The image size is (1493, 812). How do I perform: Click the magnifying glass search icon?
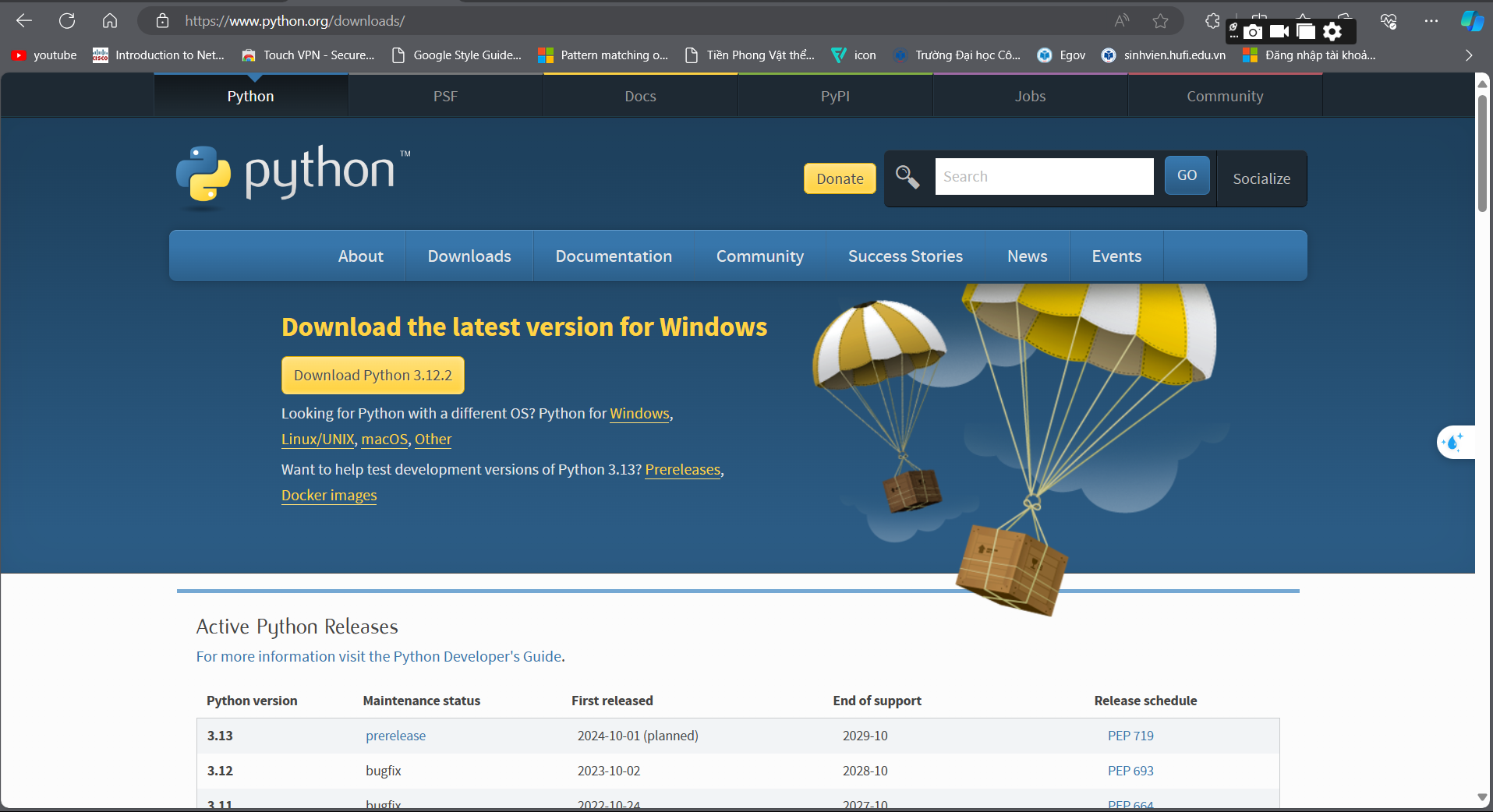(x=907, y=178)
